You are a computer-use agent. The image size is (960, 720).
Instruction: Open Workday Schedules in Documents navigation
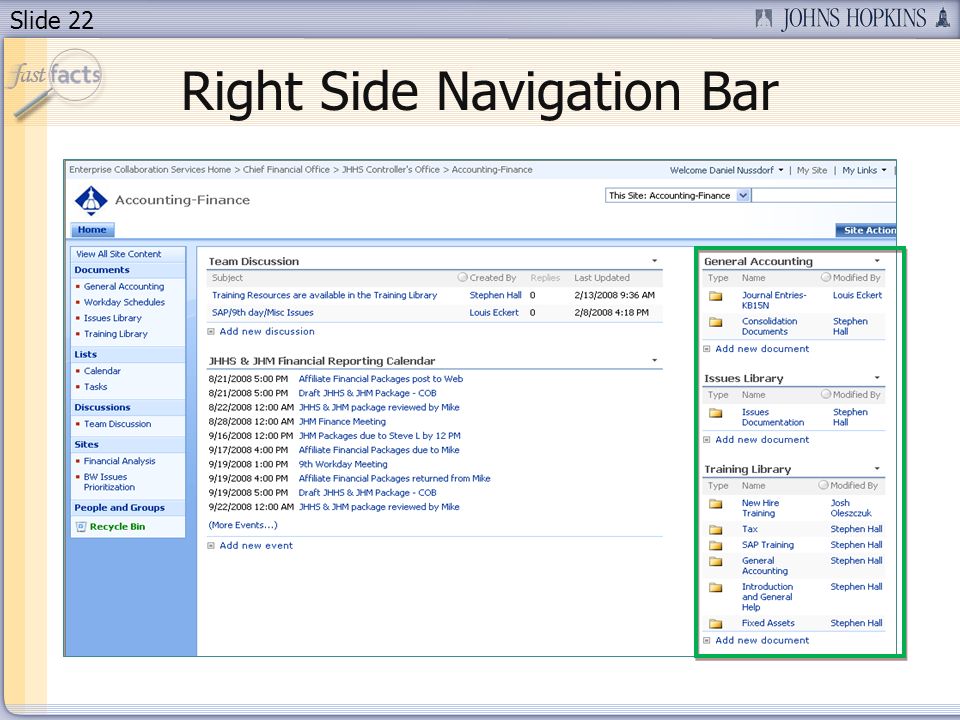(x=124, y=302)
